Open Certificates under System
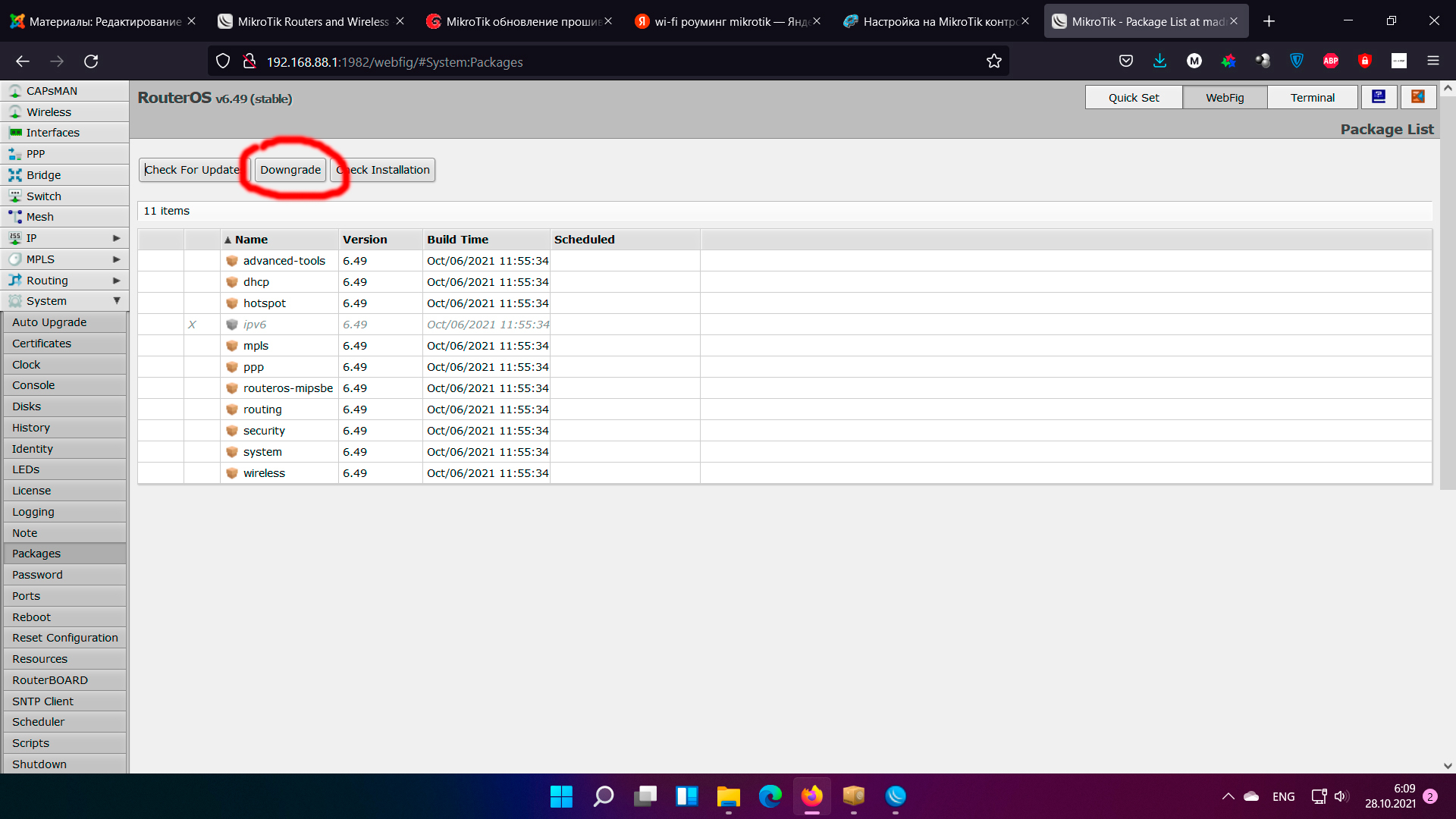 (x=64, y=344)
